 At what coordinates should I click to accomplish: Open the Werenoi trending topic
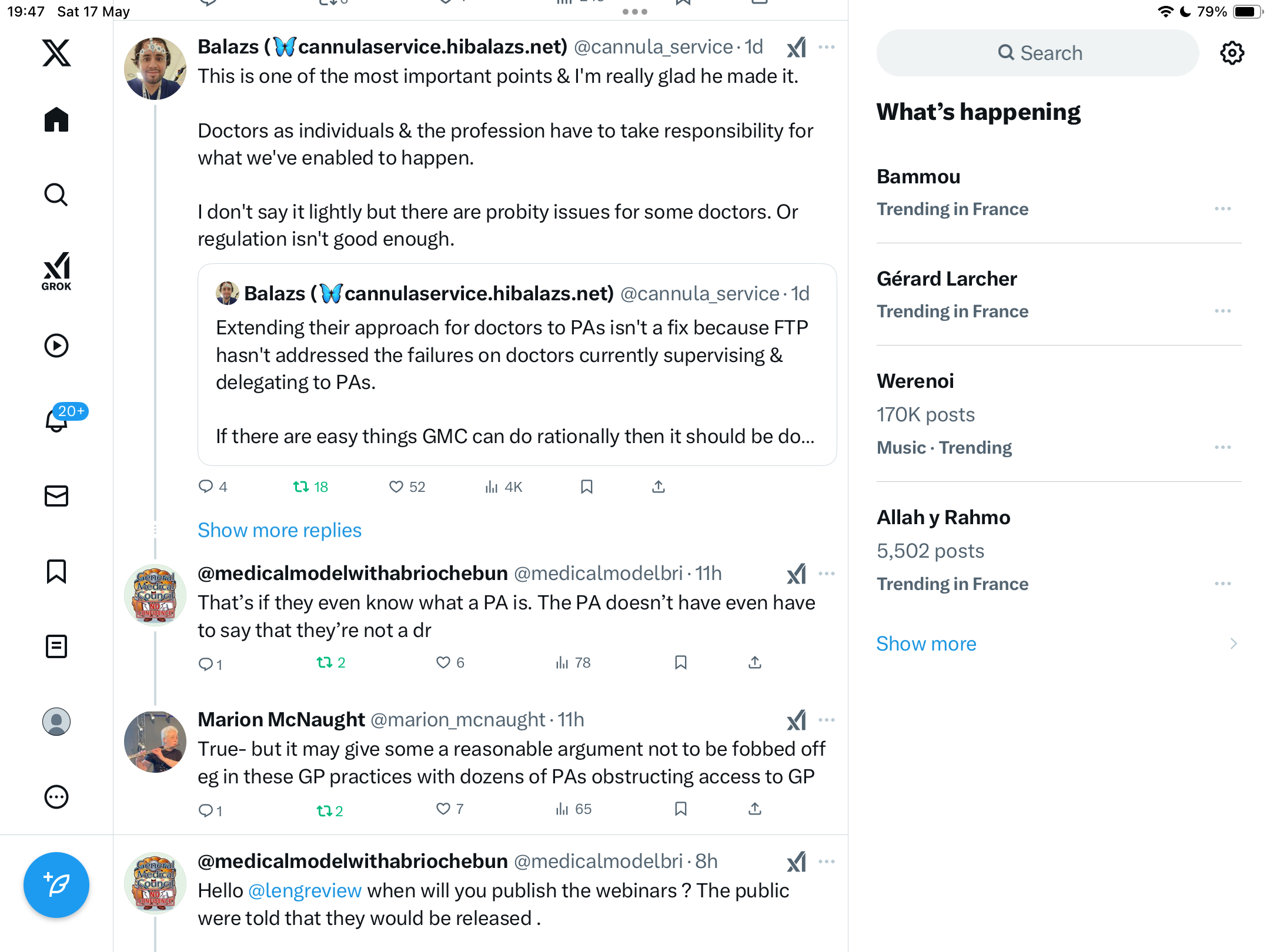1059,414
